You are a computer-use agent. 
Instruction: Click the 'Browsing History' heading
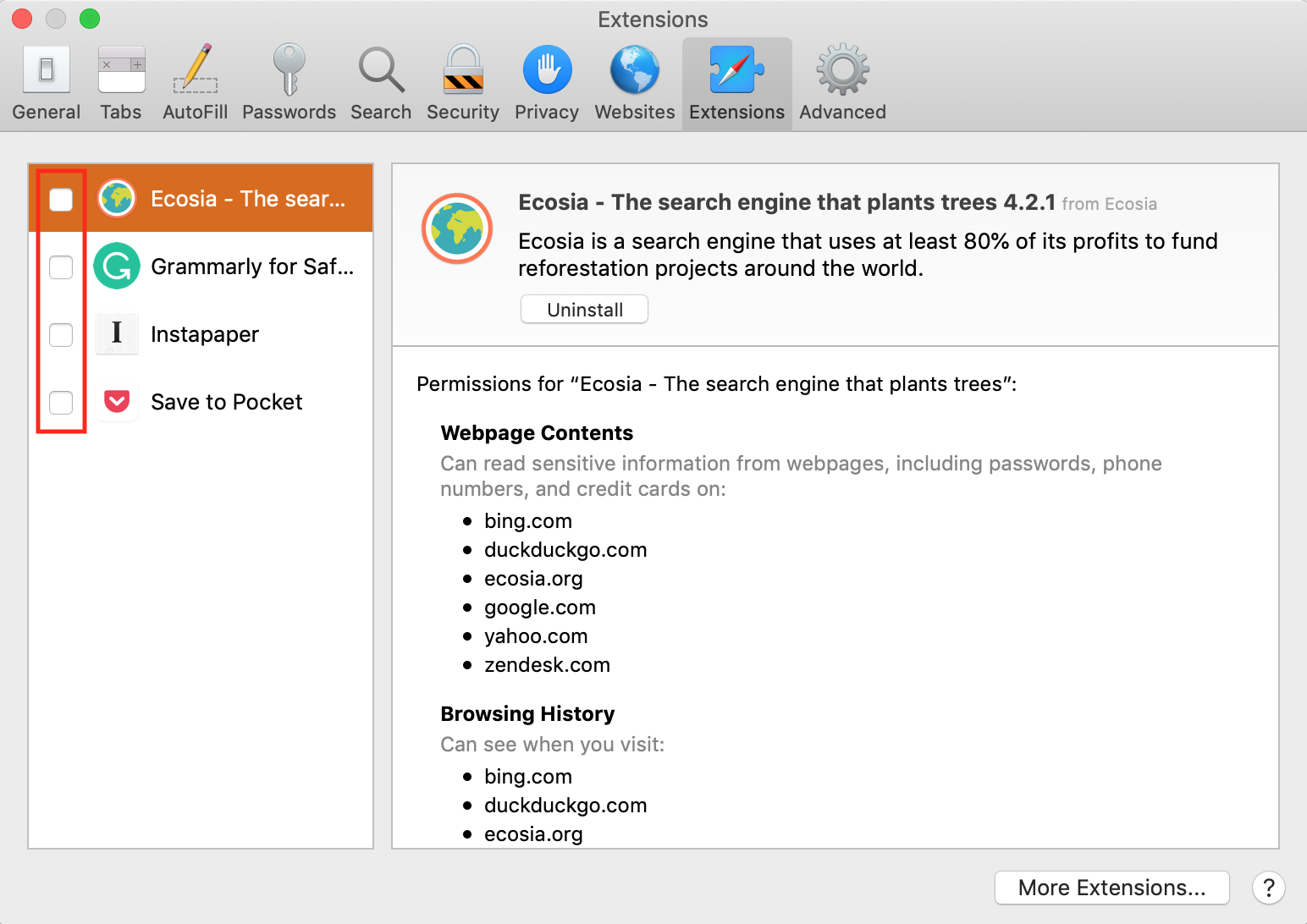point(527,714)
